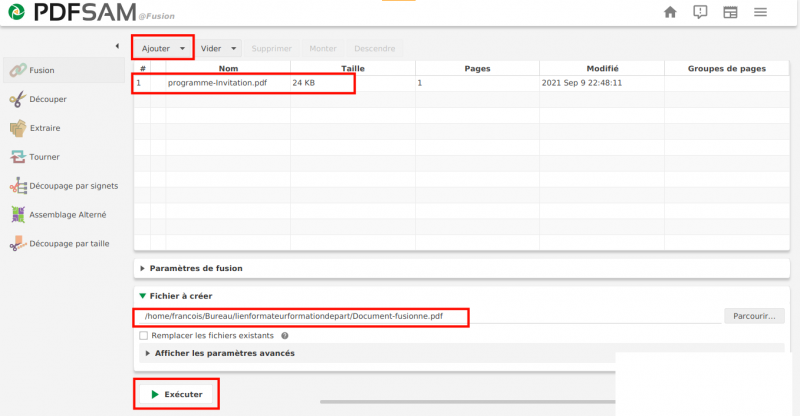The height and width of the screenshot is (416, 800).
Task: Open the hamburger menu
Action: point(760,12)
